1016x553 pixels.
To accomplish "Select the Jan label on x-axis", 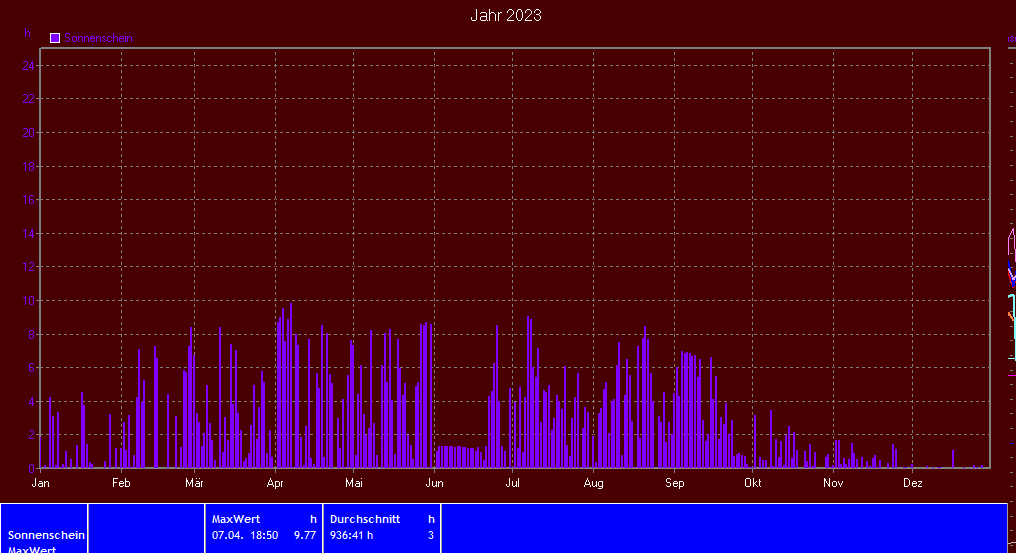I will click(41, 483).
